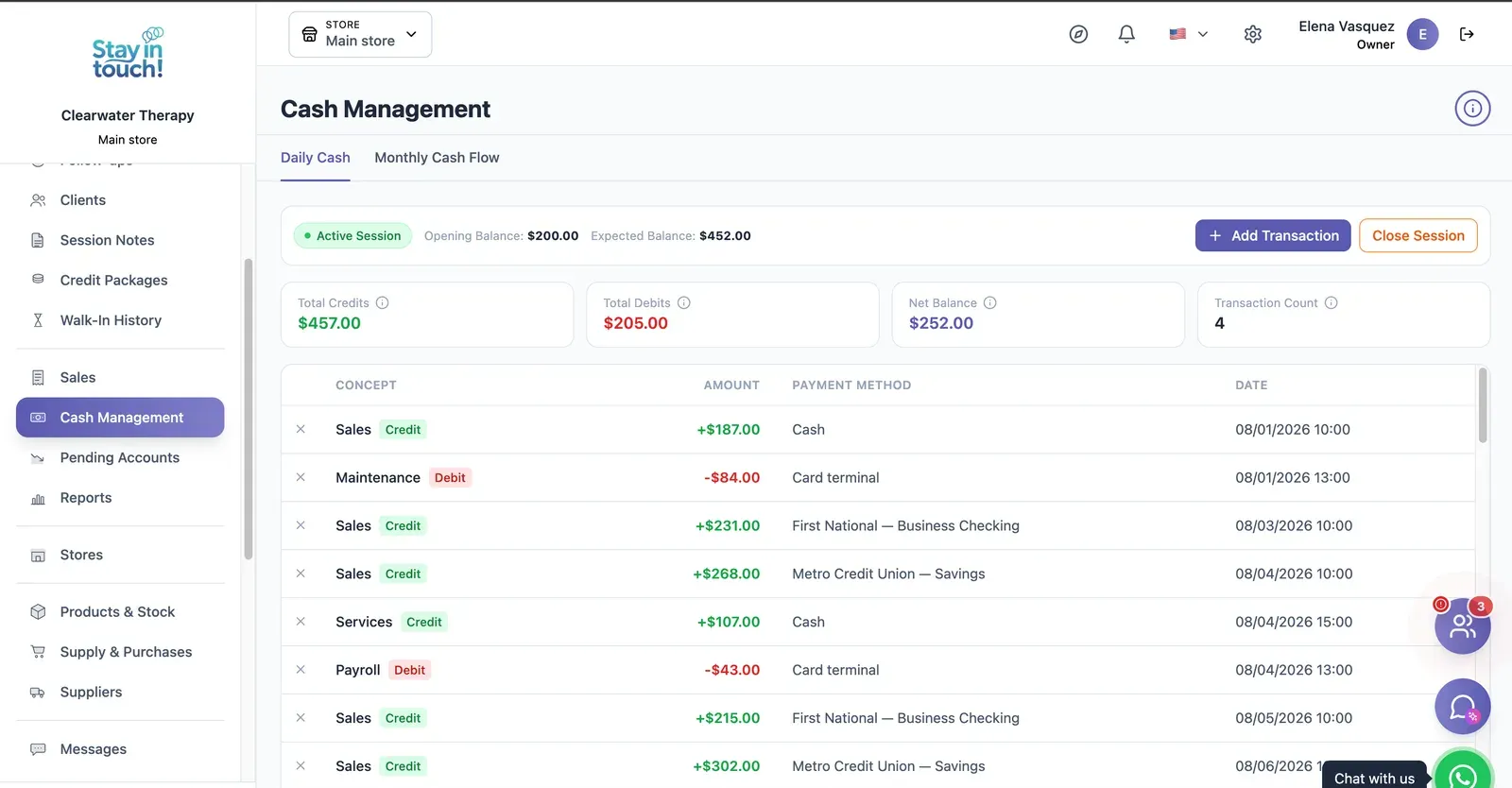Click the Close Session button
The width and height of the screenshot is (1512, 788).
point(1418,236)
